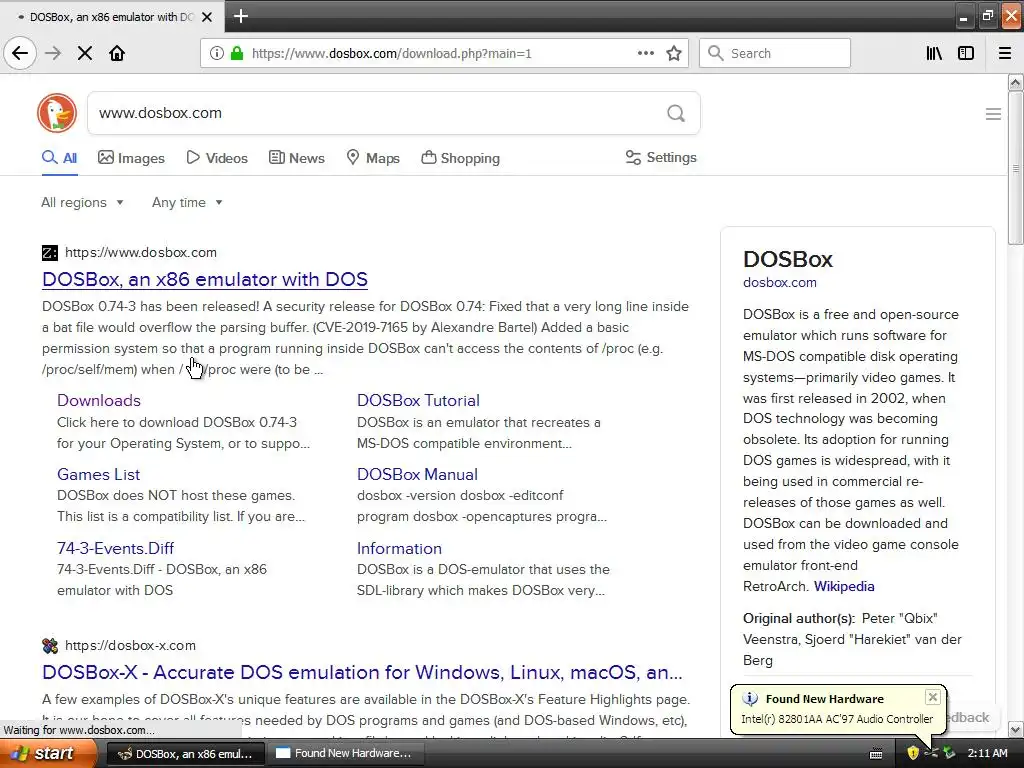Click the dosbox-x.com result favicon
Screen dimensions: 1024x768
pos(50,645)
